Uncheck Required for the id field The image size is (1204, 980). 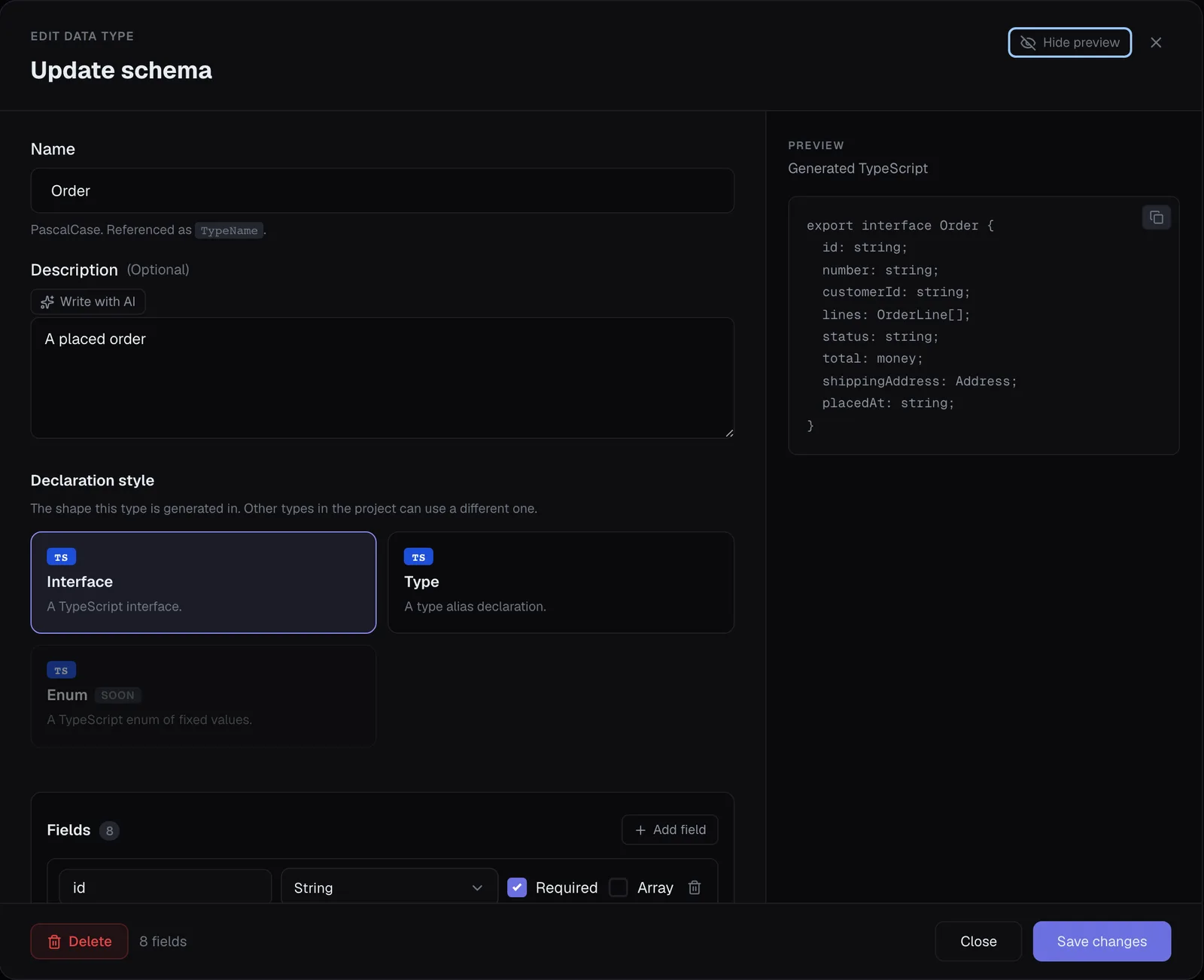point(517,887)
